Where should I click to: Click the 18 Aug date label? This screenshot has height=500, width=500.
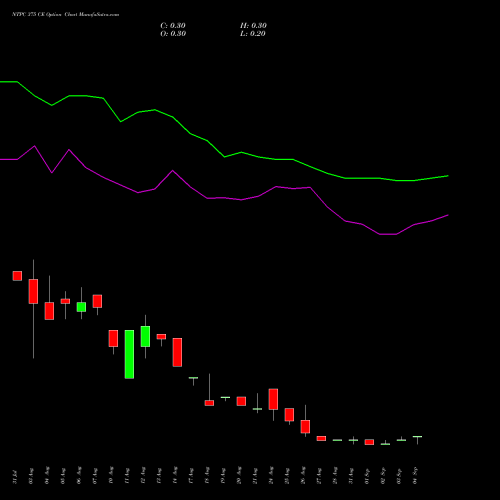tap(207, 476)
